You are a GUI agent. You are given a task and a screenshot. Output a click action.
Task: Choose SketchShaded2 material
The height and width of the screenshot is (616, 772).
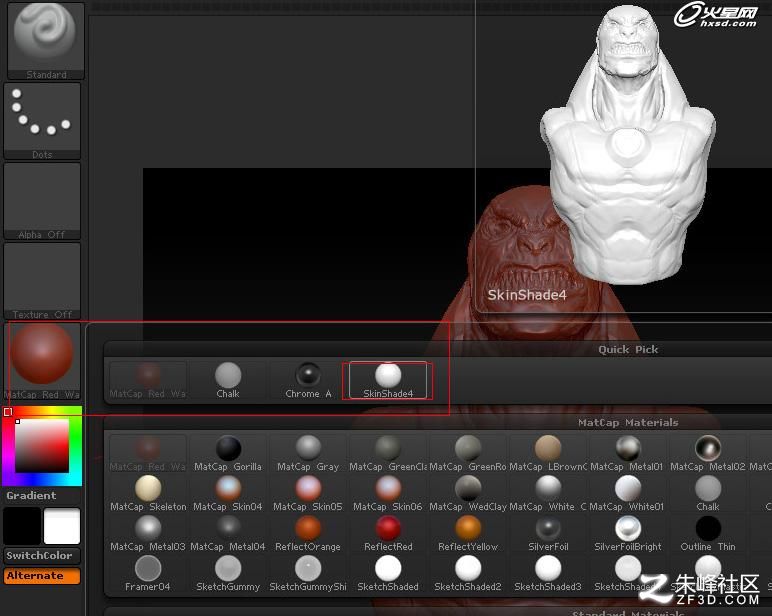[x=468, y=574]
